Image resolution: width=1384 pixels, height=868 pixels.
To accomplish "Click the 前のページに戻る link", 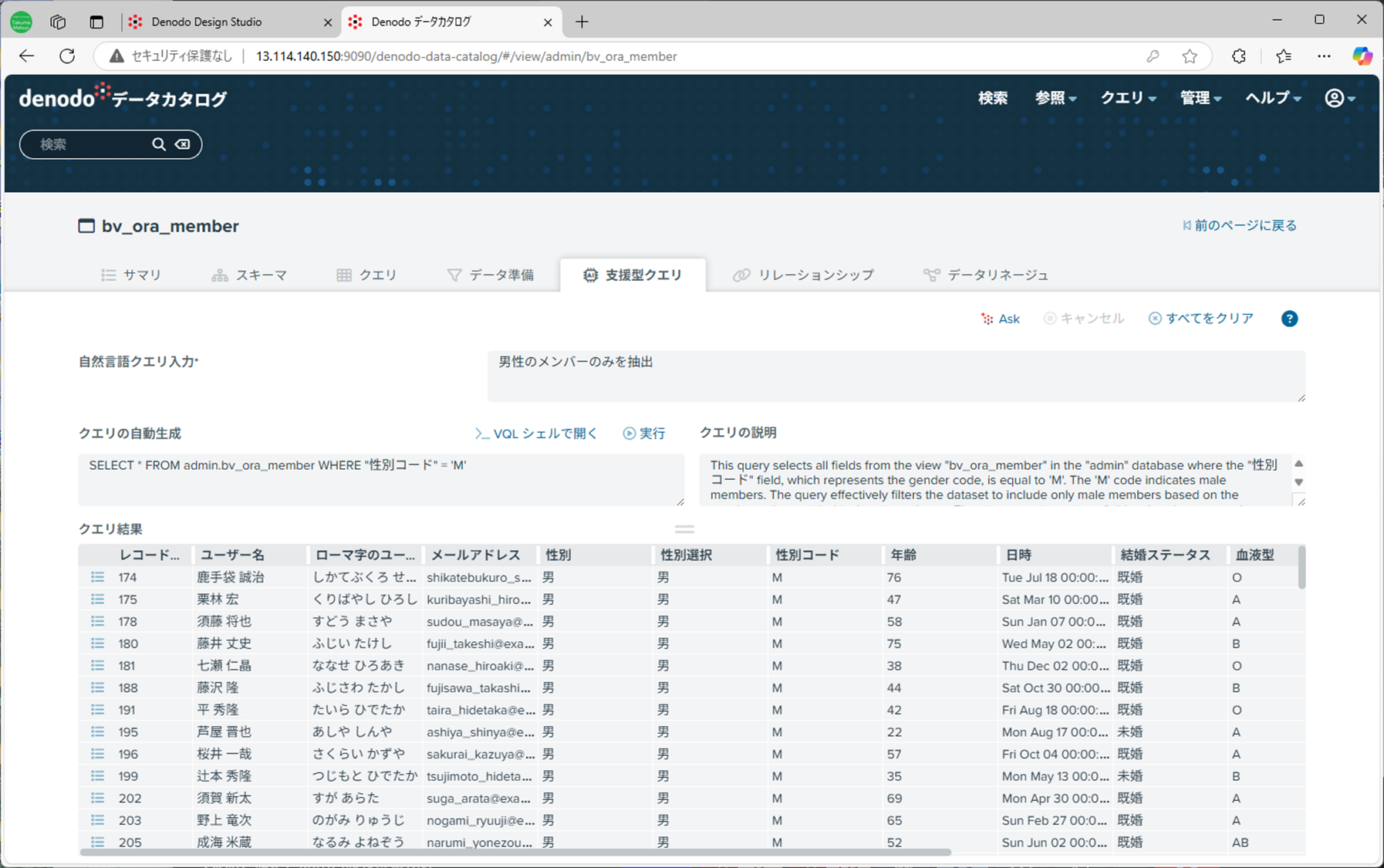I will pos(1238,225).
